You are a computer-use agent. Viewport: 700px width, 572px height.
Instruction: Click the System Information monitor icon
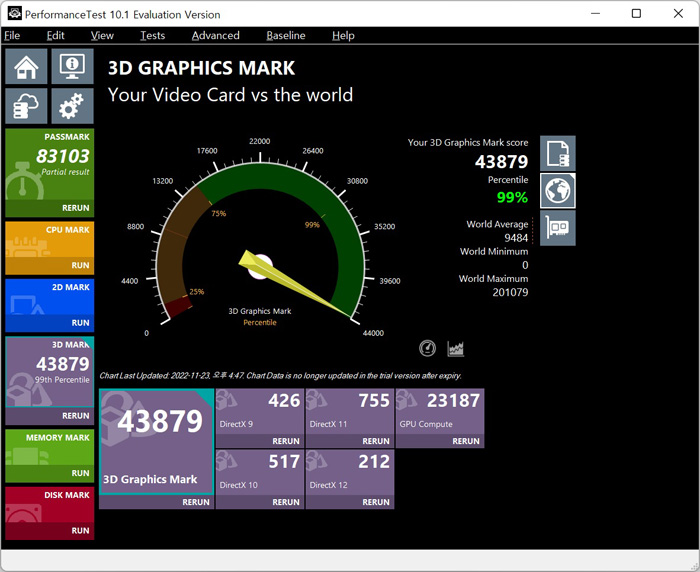(72, 67)
